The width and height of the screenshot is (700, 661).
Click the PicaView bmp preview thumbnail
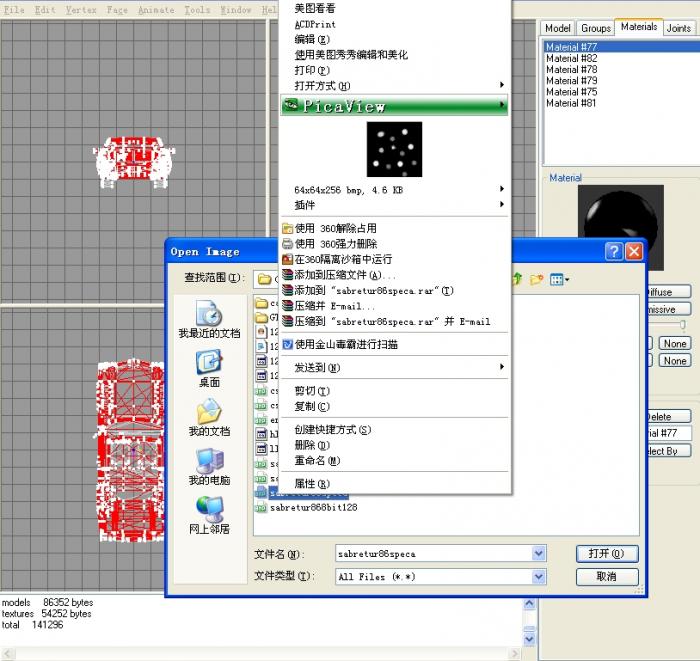394,150
